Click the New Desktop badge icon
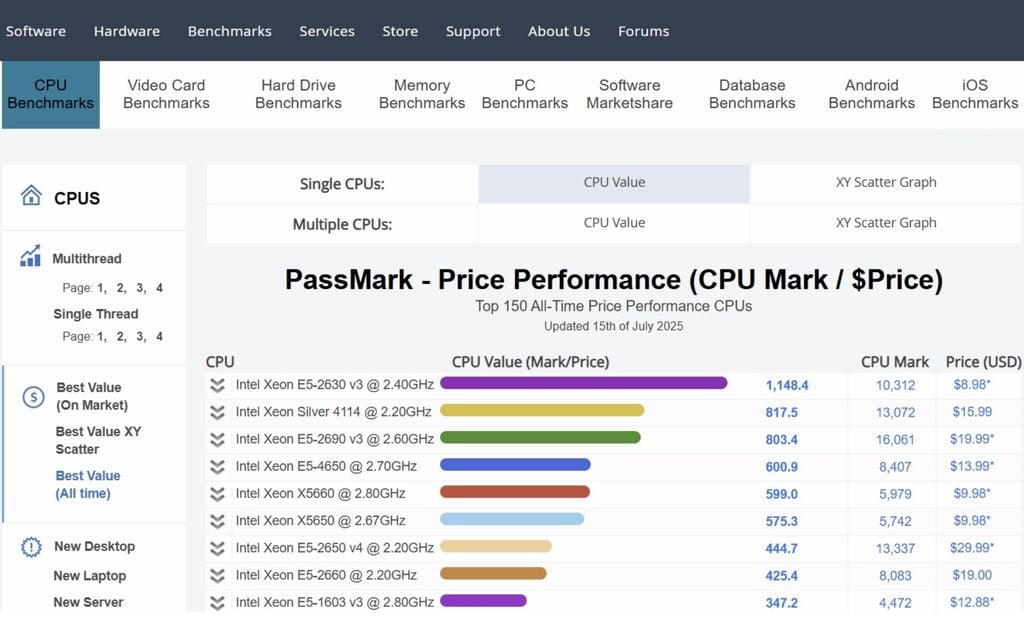The width and height of the screenshot is (1024, 640). coord(31,547)
